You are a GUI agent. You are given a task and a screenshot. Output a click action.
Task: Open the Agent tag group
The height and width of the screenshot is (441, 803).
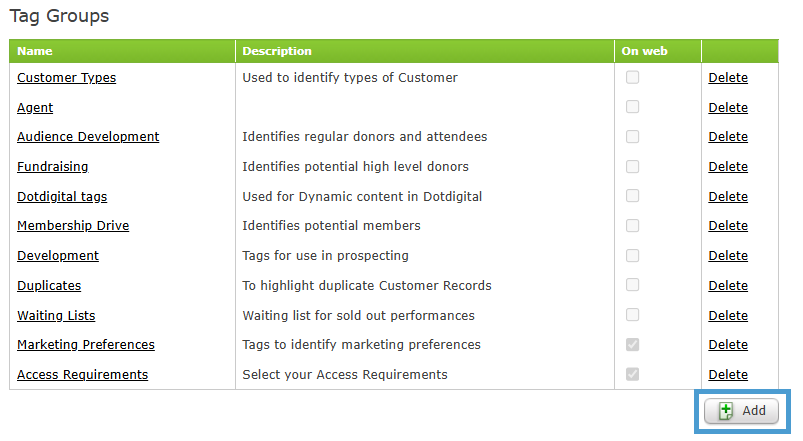pos(35,108)
